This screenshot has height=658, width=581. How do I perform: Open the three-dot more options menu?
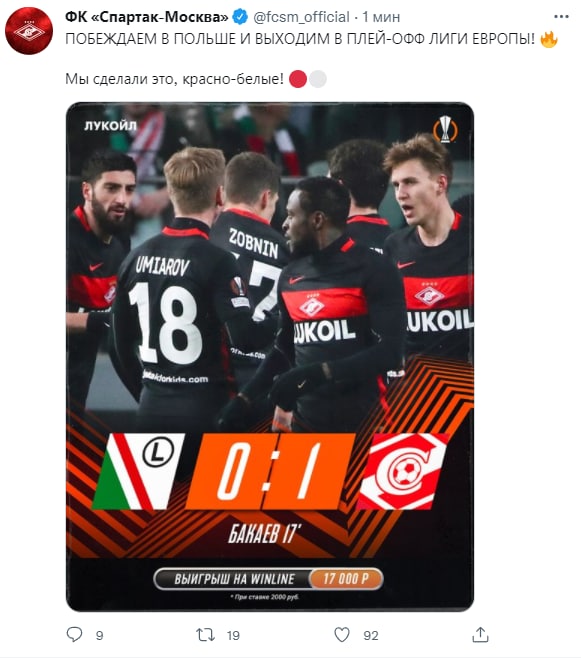point(561,17)
